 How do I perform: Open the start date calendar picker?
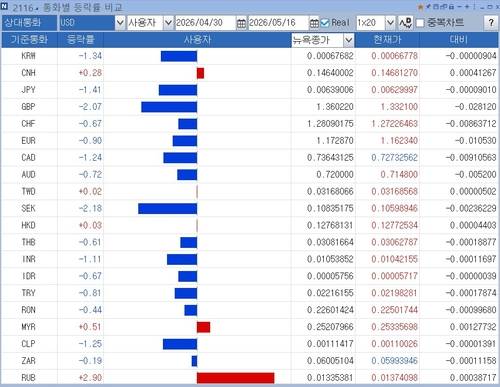click(241, 23)
